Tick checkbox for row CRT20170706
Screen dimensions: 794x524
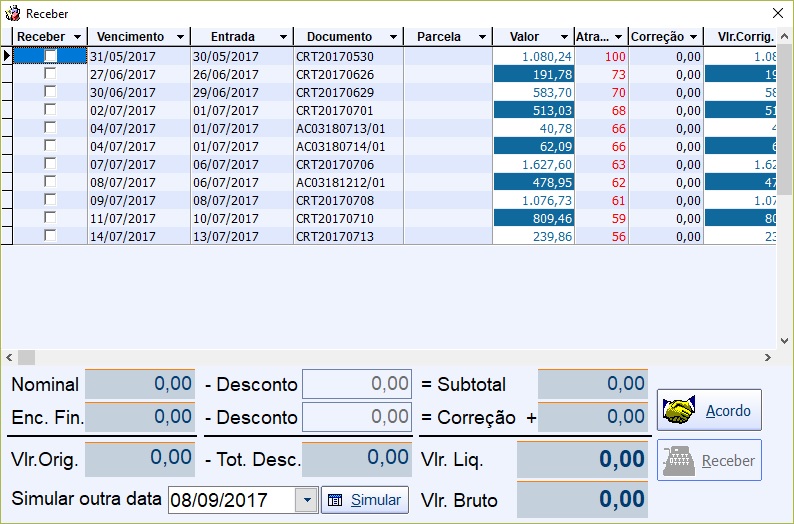[x=50, y=164]
